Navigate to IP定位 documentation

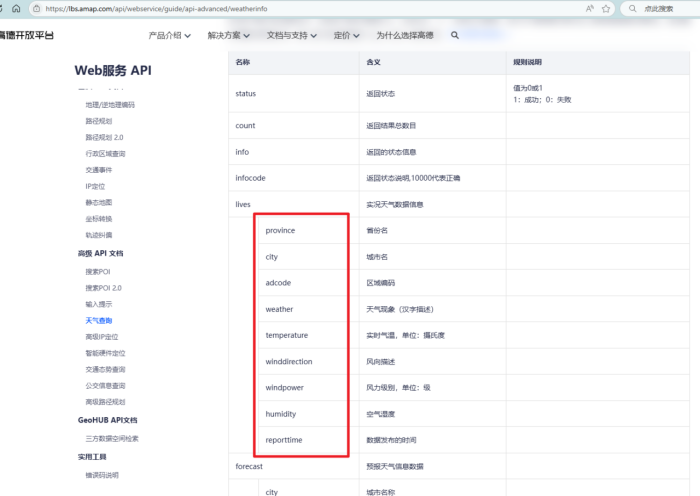pyautogui.click(x=95, y=186)
